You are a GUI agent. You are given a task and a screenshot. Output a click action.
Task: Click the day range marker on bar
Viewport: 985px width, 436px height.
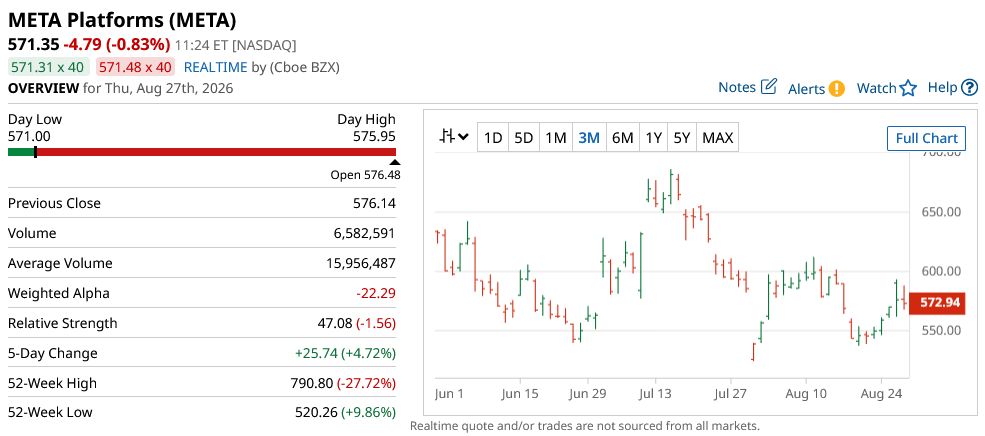click(35, 151)
